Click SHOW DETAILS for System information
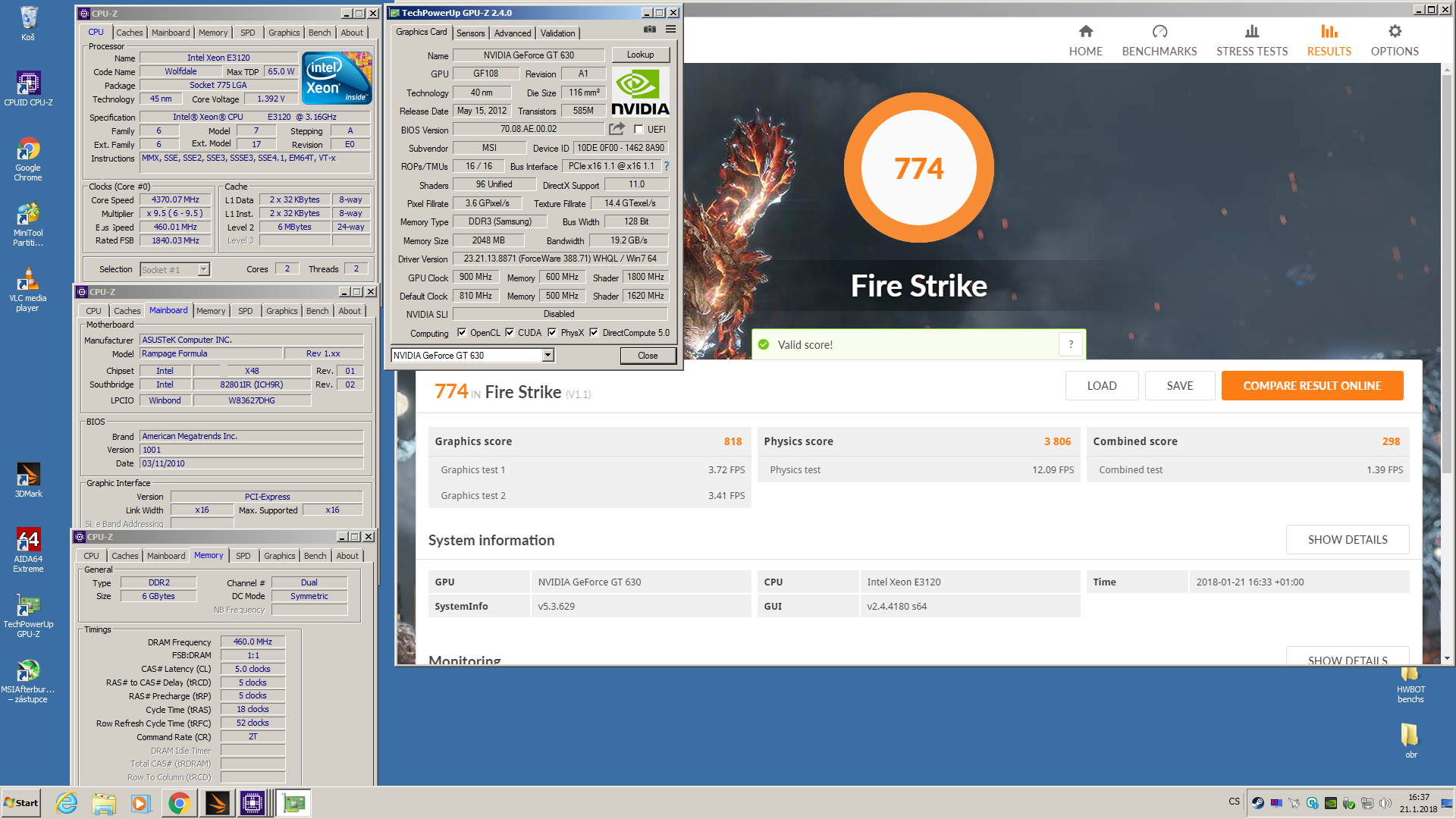 pos(1348,539)
